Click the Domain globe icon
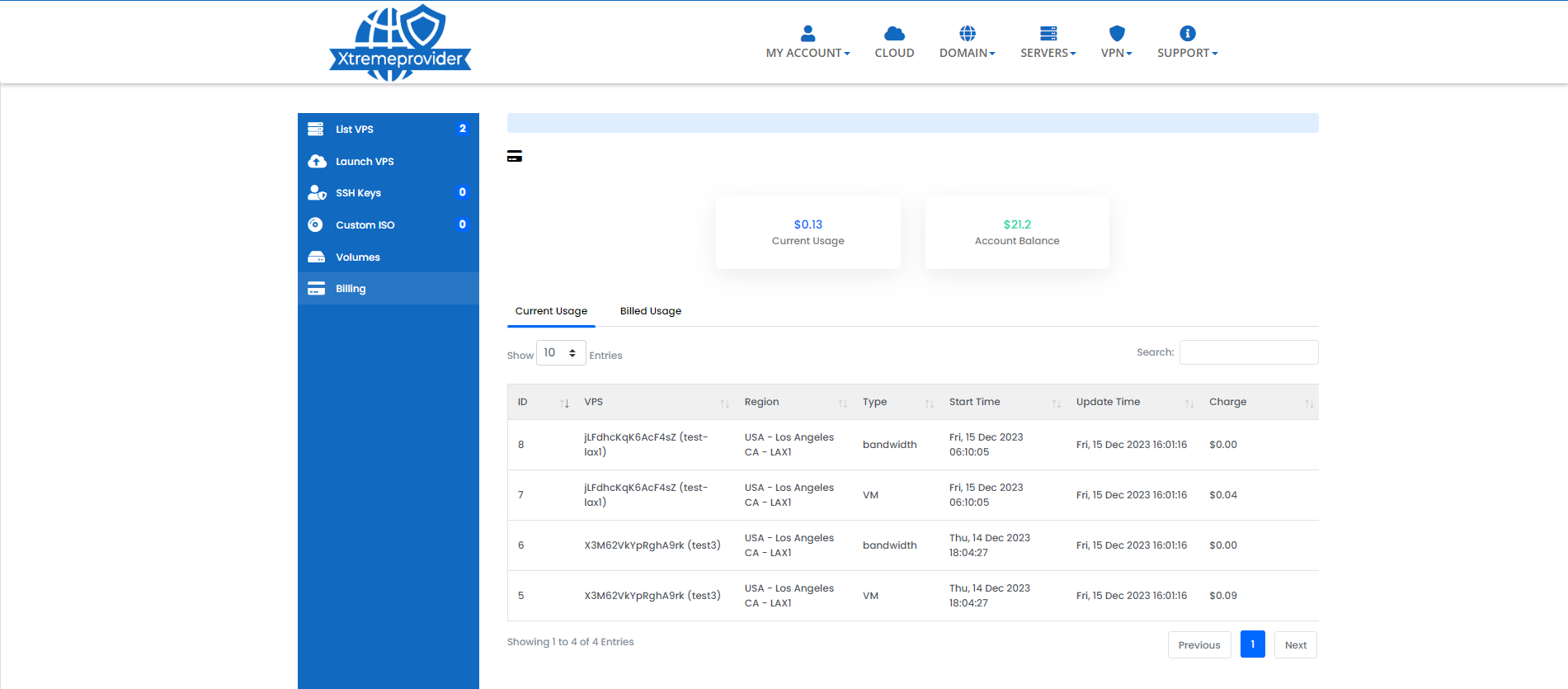Viewport: 1568px width, 689px height. click(968, 33)
